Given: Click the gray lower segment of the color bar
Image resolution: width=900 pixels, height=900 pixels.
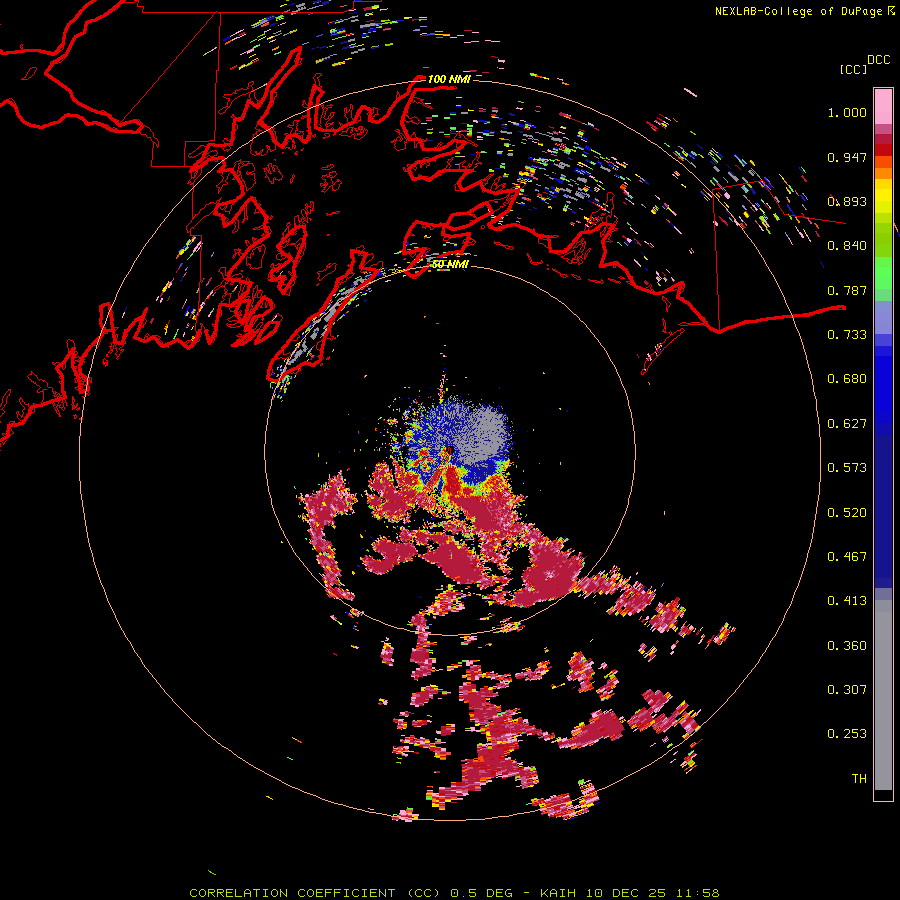Looking at the screenshot, I should (x=883, y=695).
